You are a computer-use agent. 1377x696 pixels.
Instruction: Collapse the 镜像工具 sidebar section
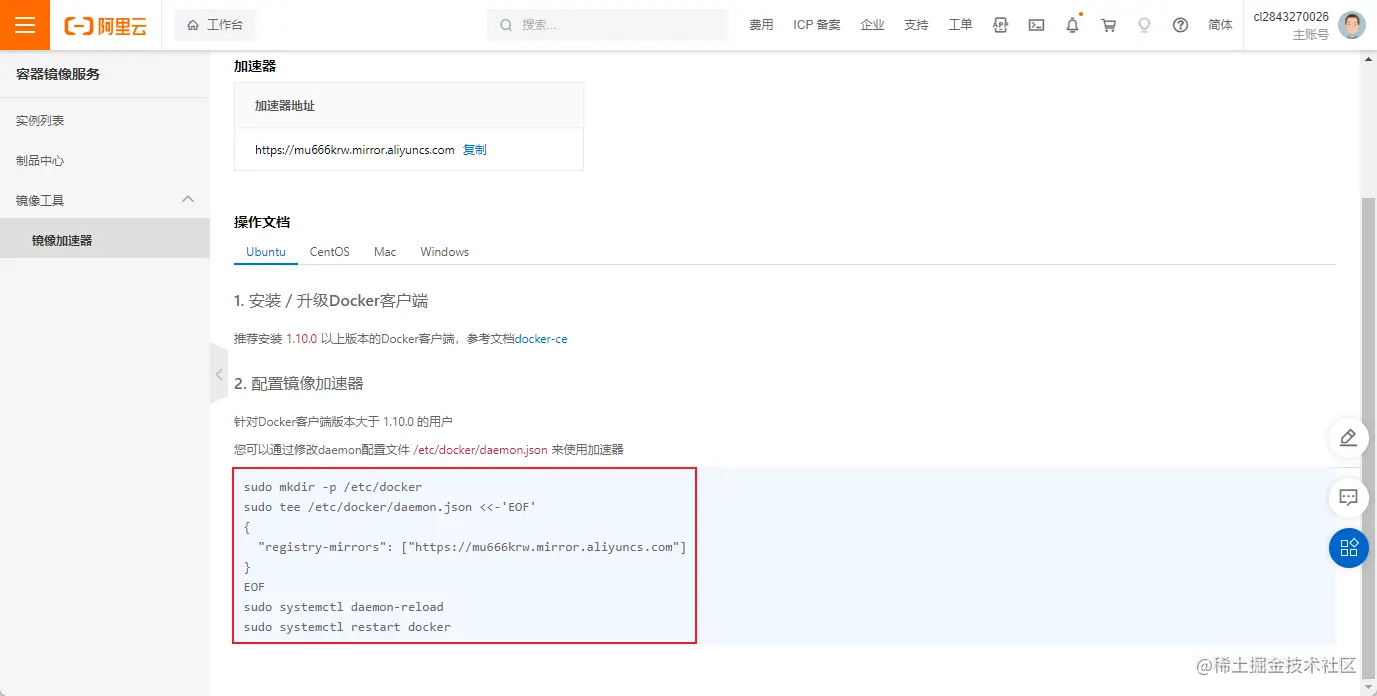point(188,199)
